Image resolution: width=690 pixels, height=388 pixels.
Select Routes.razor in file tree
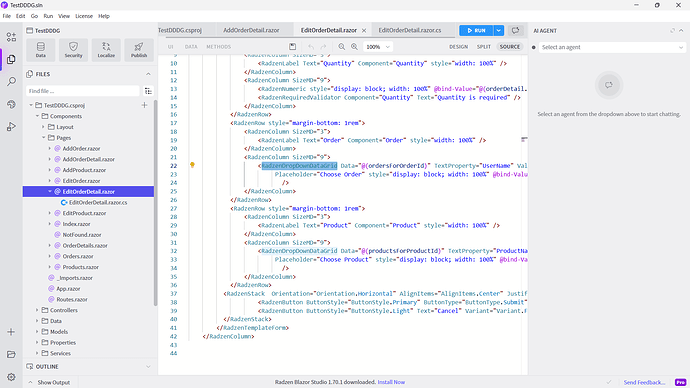click(72, 300)
